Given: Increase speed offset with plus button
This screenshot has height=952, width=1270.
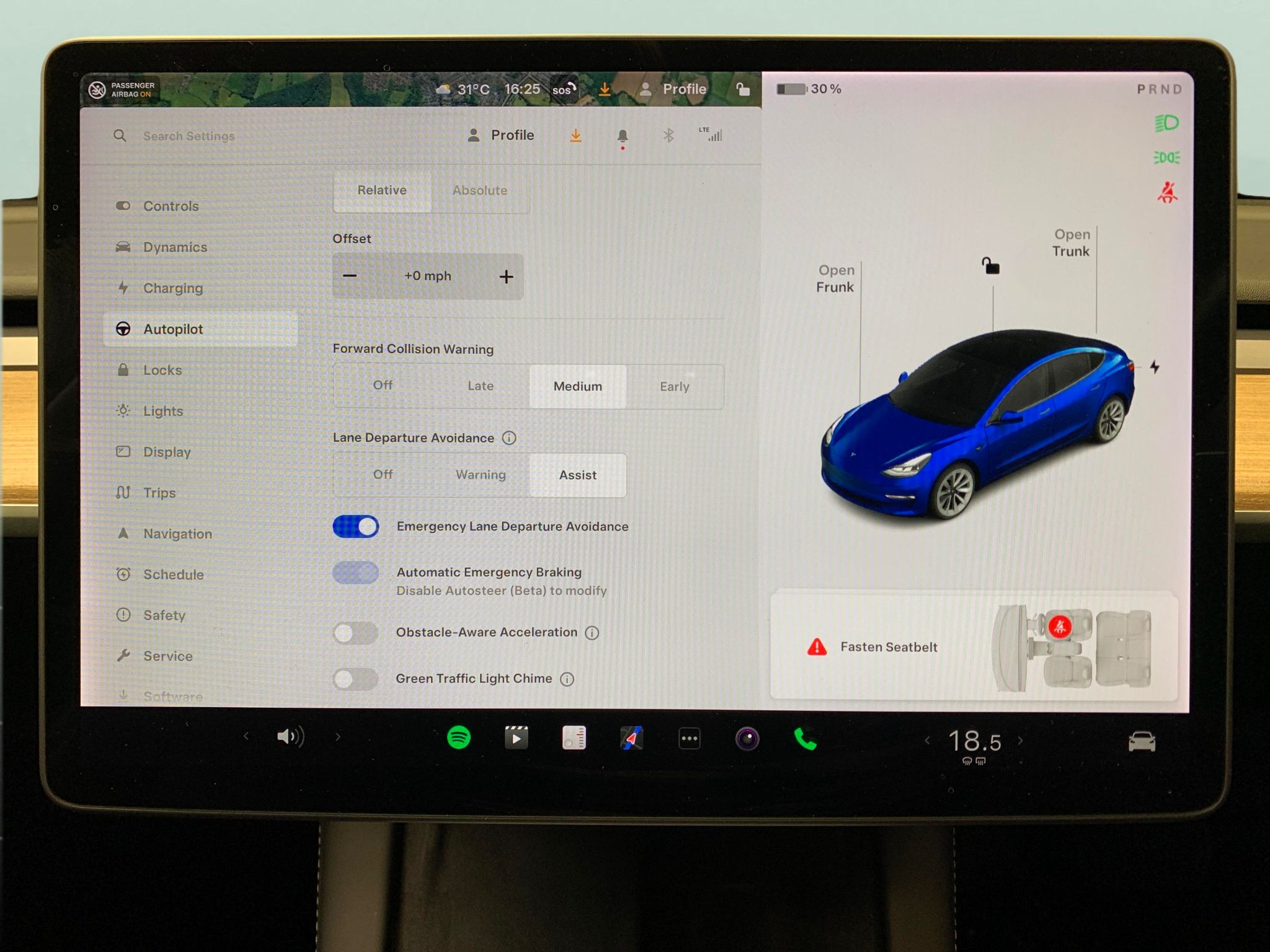Looking at the screenshot, I should [x=506, y=277].
